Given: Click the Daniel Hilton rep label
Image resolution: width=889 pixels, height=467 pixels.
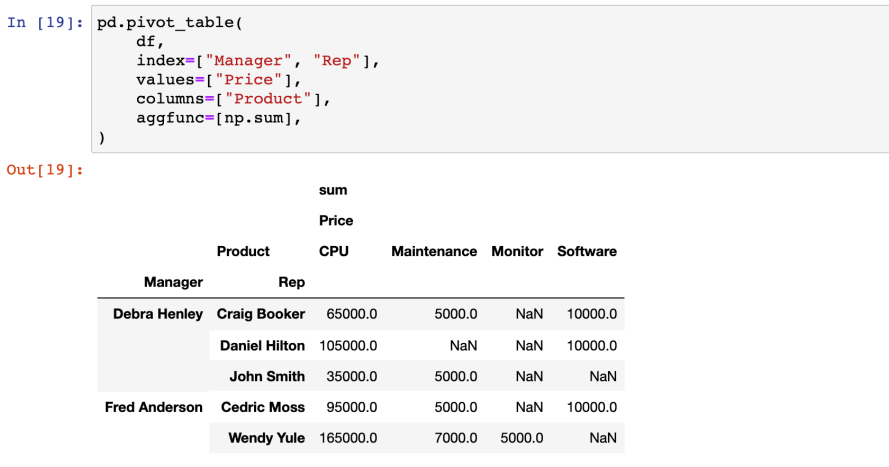Looking at the screenshot, I should click(262, 345).
